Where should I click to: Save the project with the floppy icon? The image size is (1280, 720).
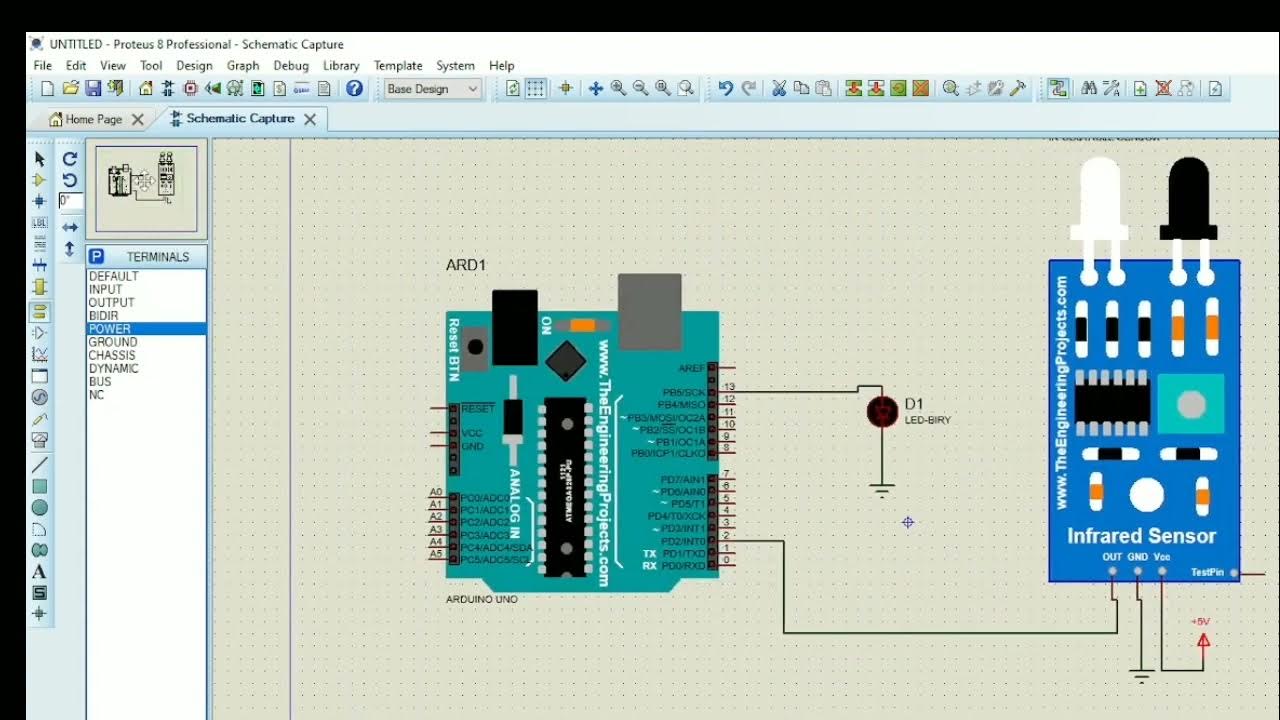tap(93, 89)
